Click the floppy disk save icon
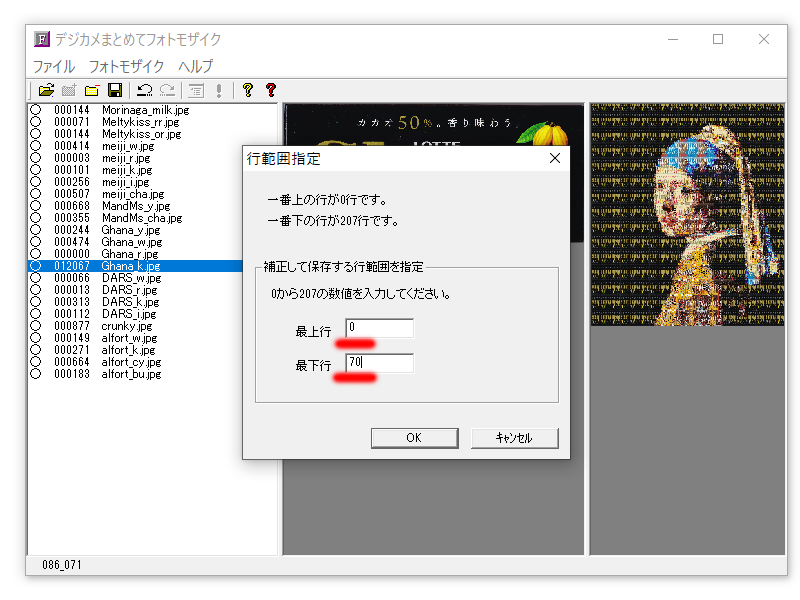The height and width of the screenshot is (600, 800). tap(115, 90)
